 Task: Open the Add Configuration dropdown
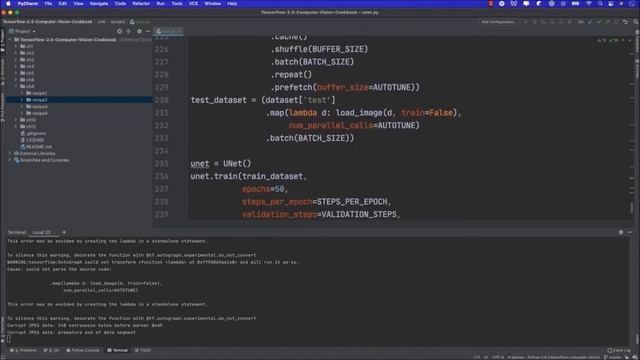tap(499, 22)
